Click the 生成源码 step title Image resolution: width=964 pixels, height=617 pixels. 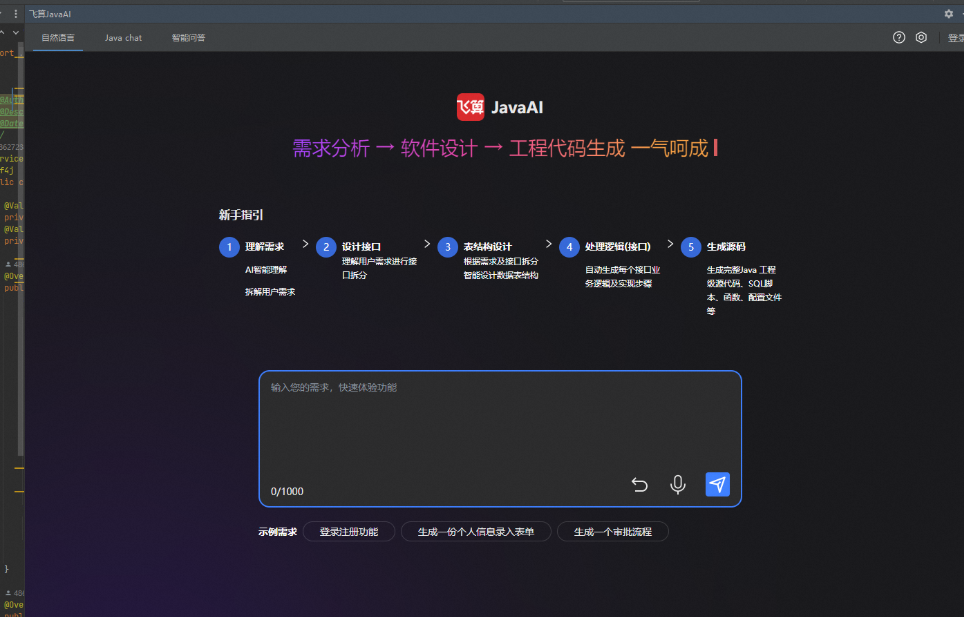tap(726, 247)
